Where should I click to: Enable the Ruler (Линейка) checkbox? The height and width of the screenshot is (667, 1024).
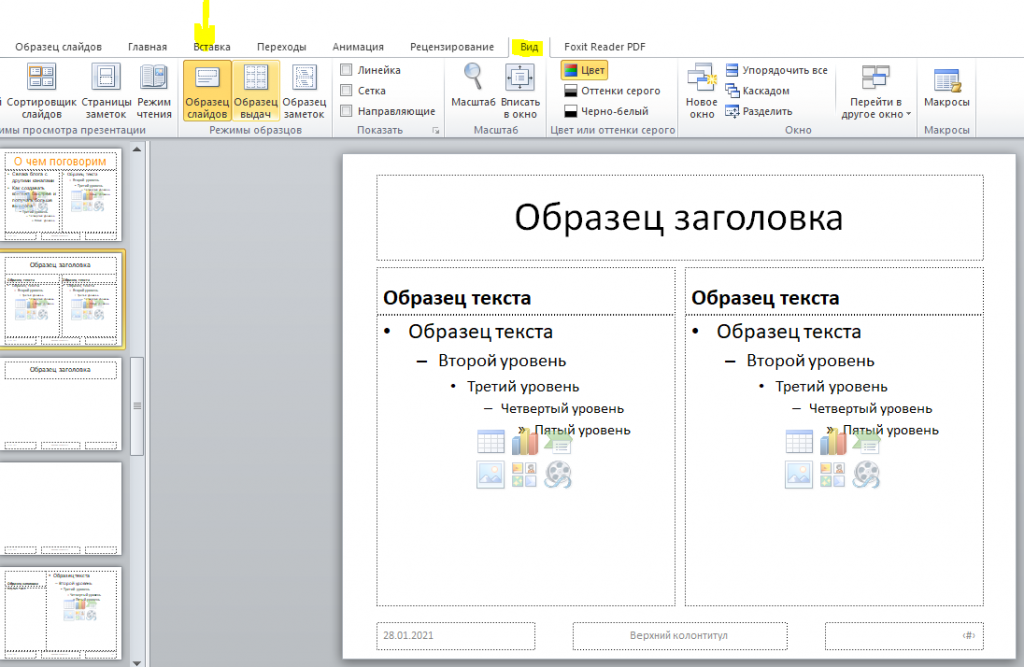tap(347, 70)
